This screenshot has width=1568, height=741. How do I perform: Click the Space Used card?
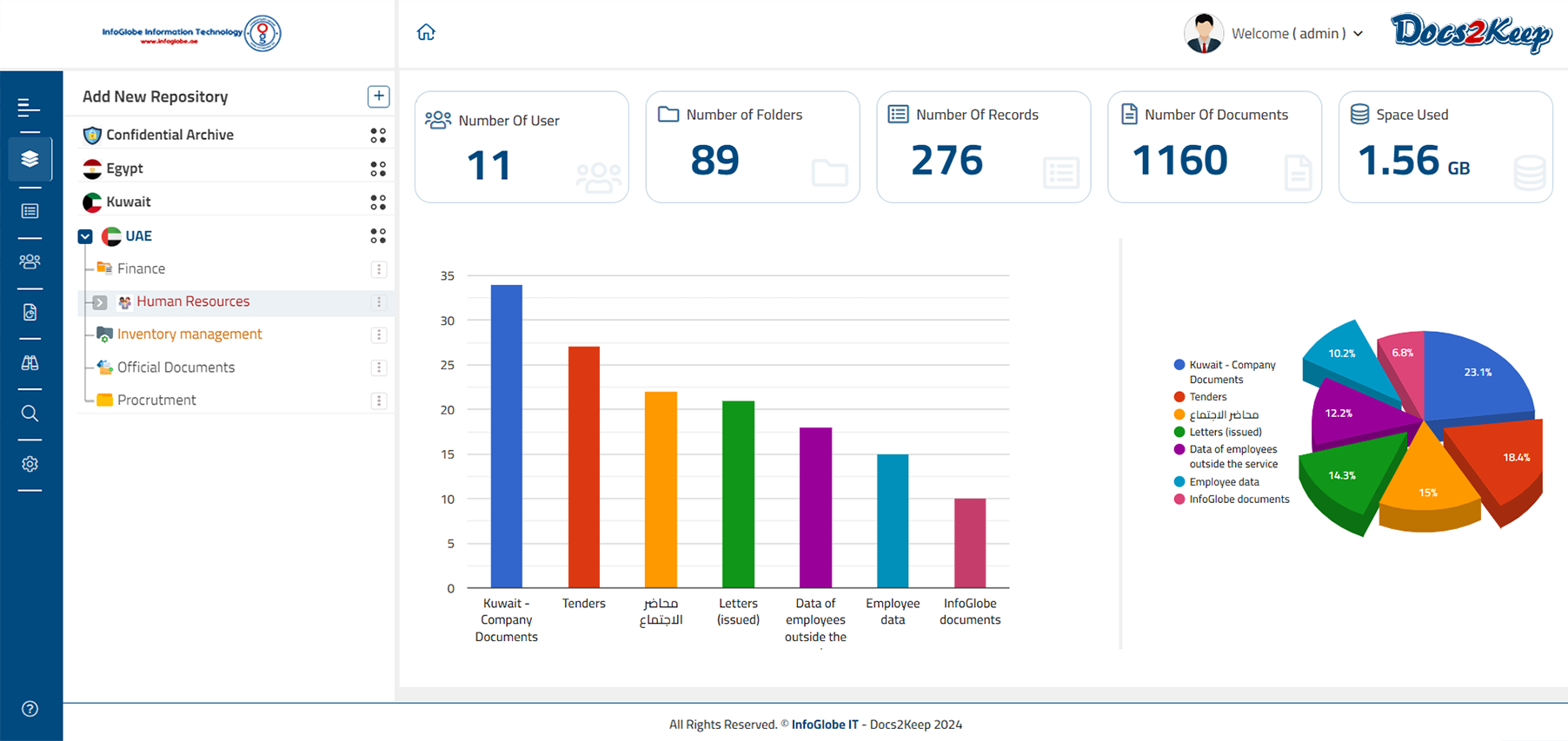pos(1445,147)
